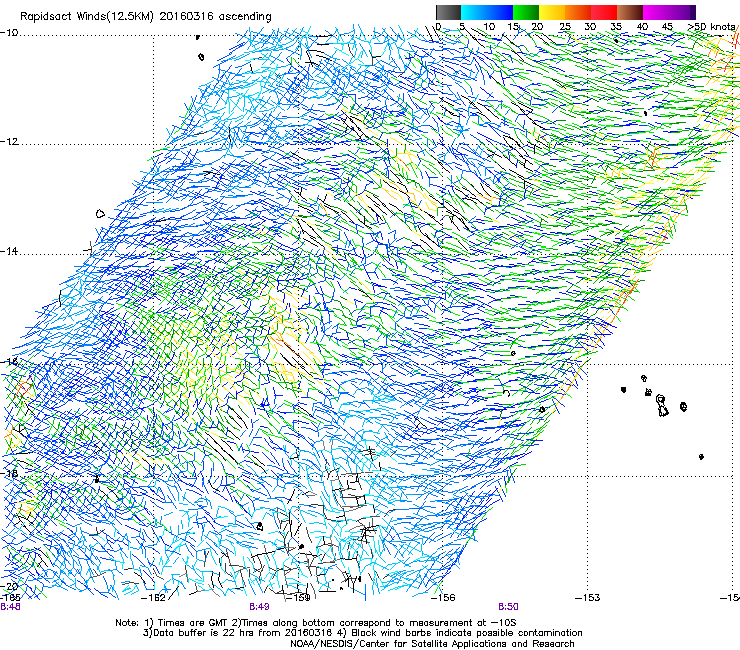Click the note line "Times are GMT"

click(316, 623)
